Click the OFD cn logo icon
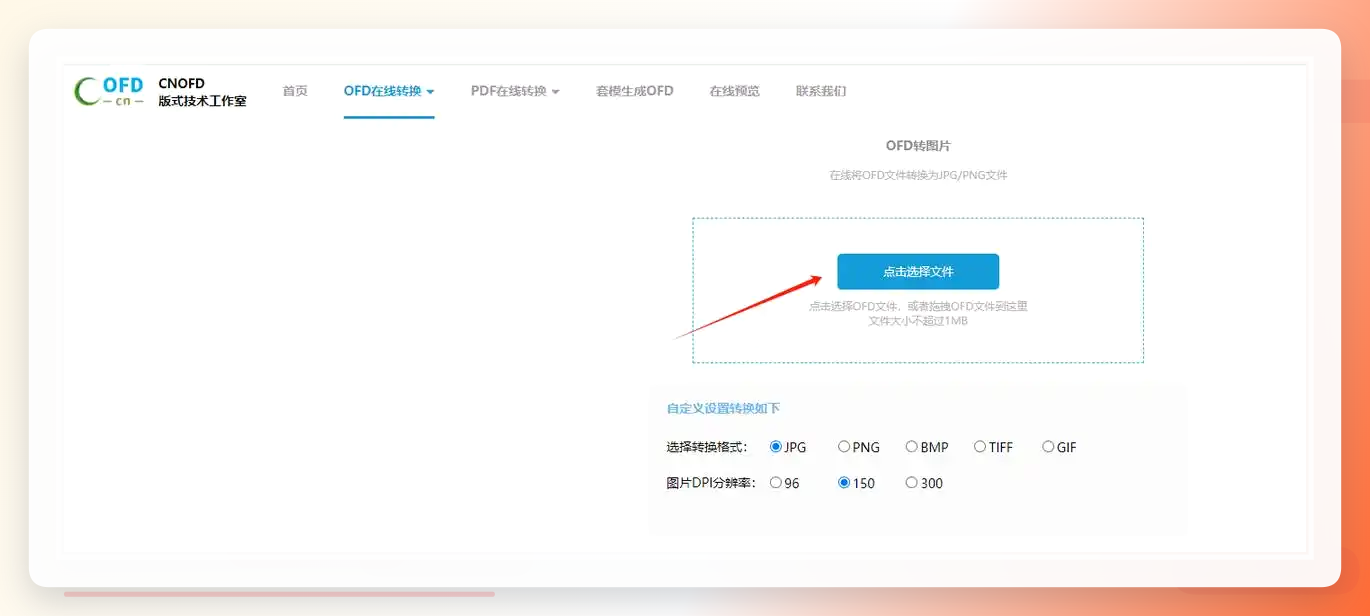The height and width of the screenshot is (616, 1370). (x=109, y=91)
